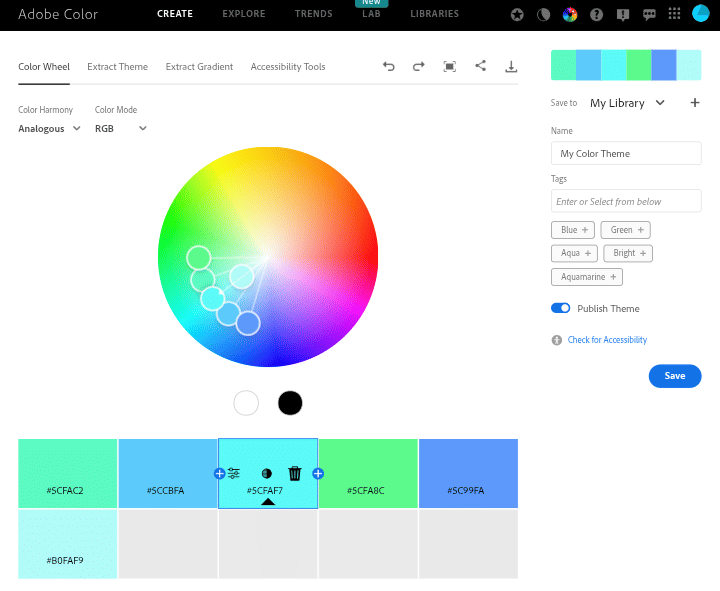
Task: Add the Blue tag
Action: click(x=573, y=230)
